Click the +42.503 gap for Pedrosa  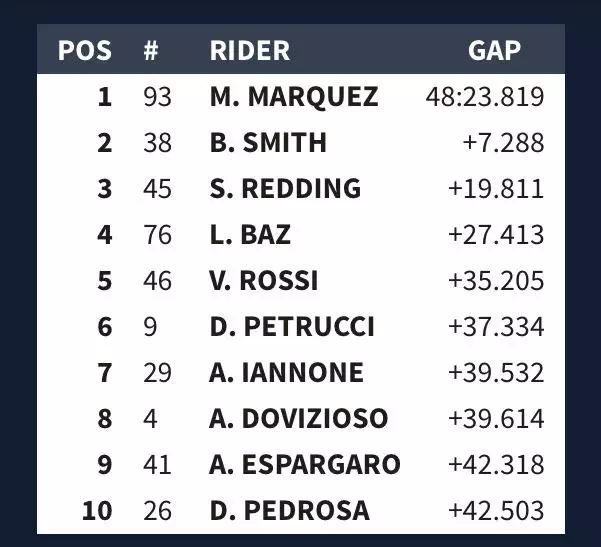coord(496,511)
